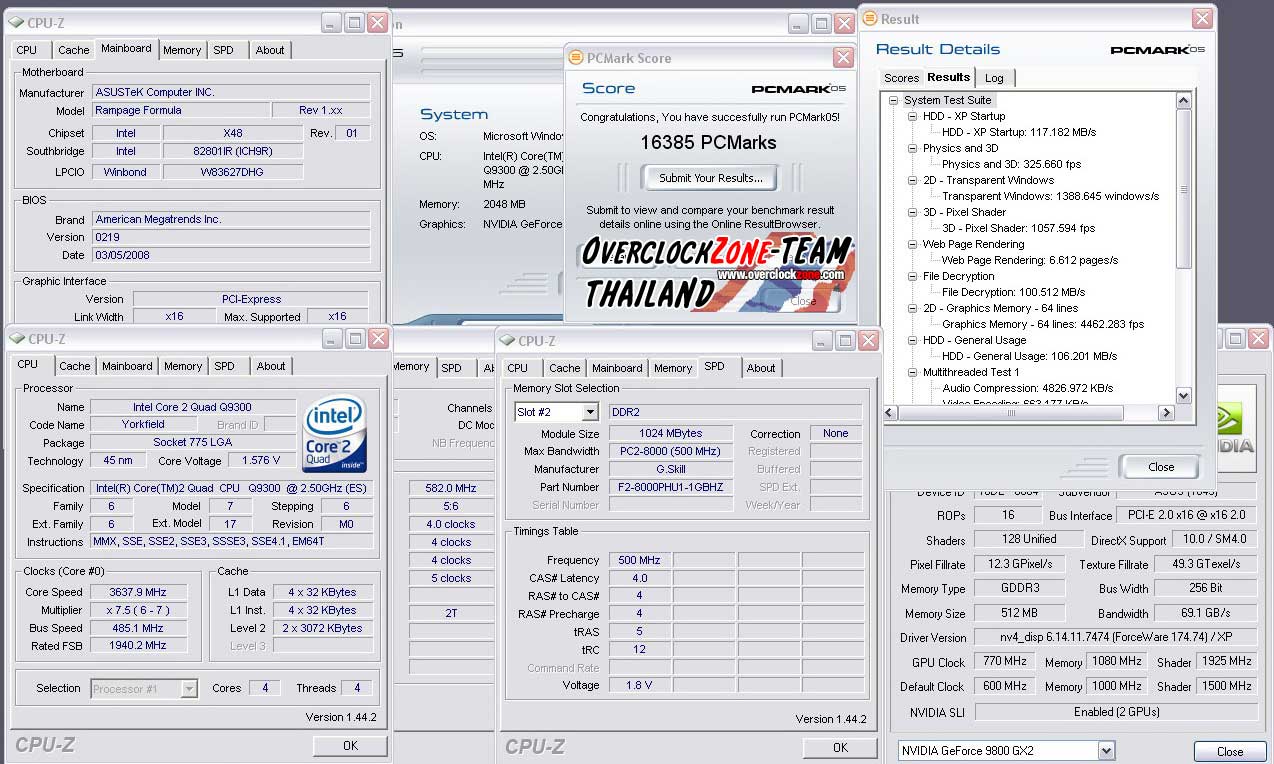The width and height of the screenshot is (1274, 764).
Task: Select the HDD - XP Startup: 117.182 MB/s row
Action: pos(1019,132)
